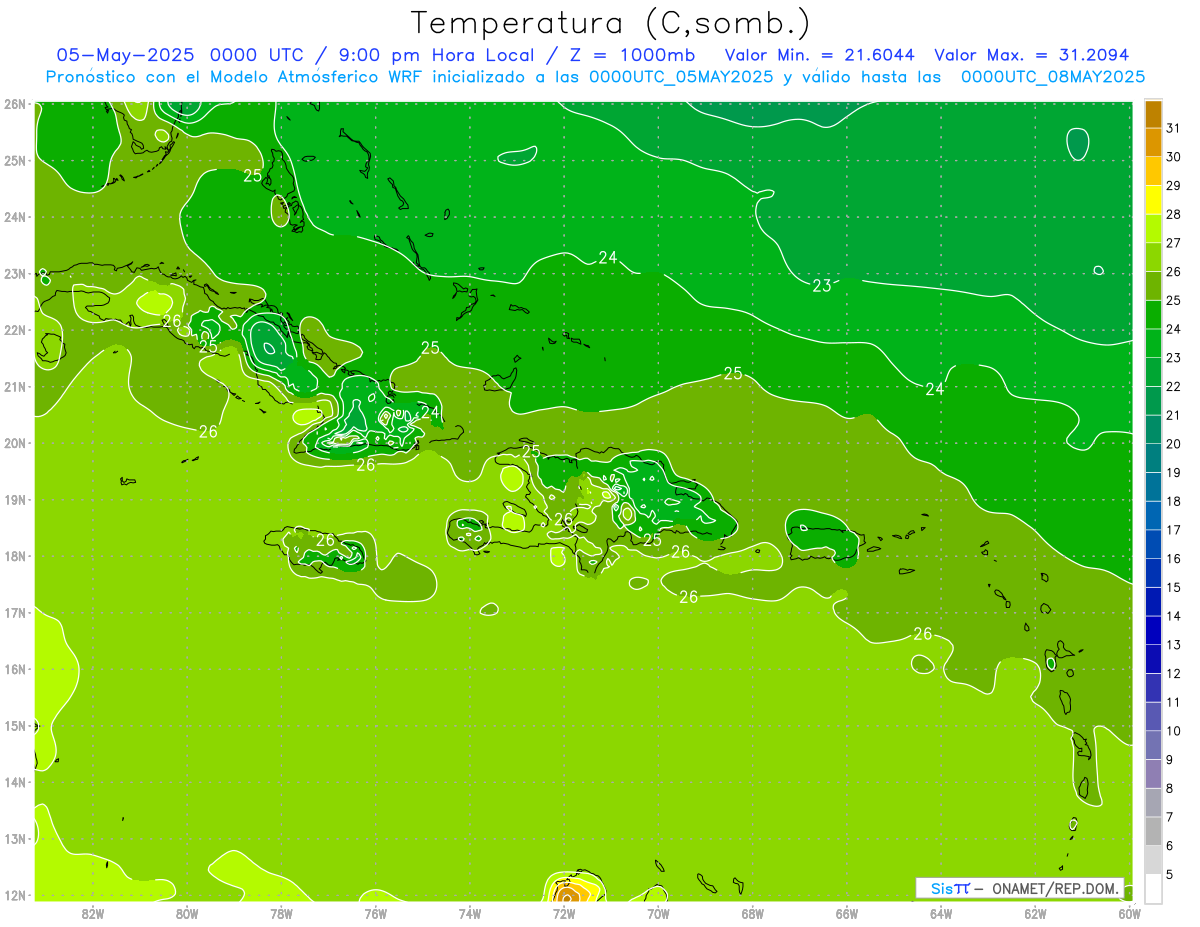Image resolution: width=1200 pixels, height=927 pixels.
Task: Click the '70W' longitude axis label
Action: [x=658, y=913]
